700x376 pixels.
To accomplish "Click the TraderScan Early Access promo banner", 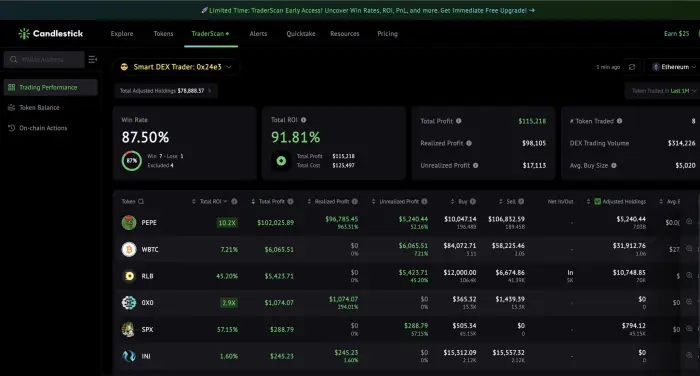I will [x=368, y=10].
